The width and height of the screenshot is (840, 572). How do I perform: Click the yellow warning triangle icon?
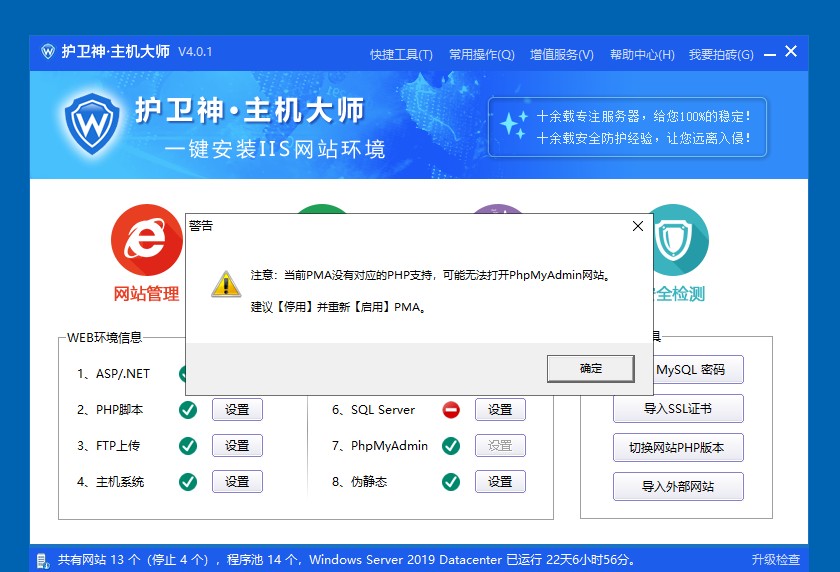(x=226, y=284)
